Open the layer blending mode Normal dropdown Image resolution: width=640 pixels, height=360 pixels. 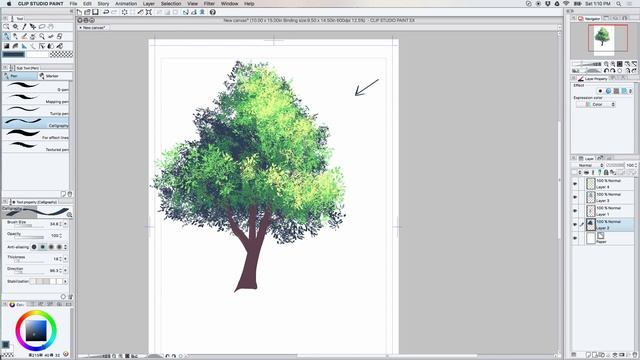(591, 165)
